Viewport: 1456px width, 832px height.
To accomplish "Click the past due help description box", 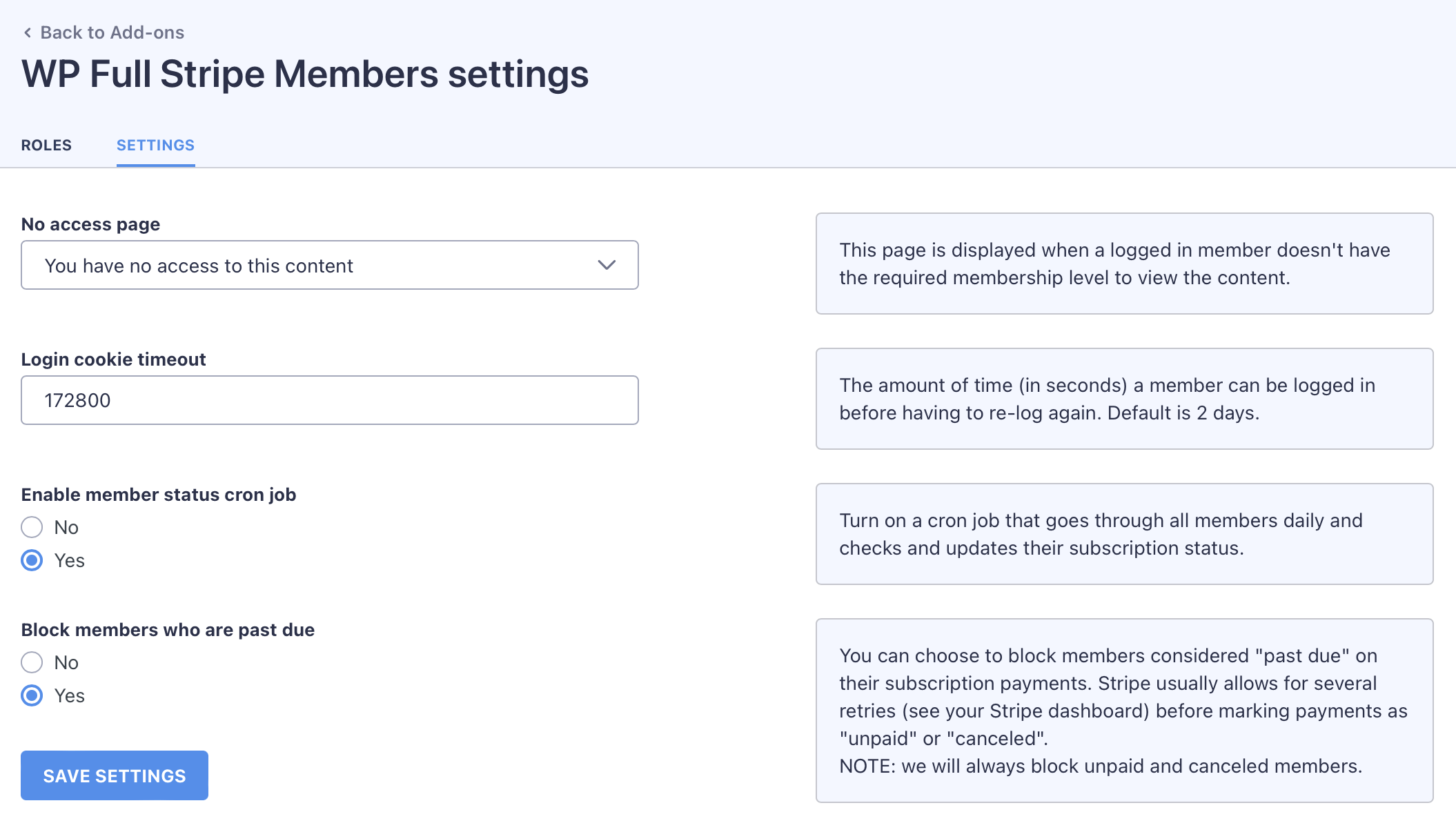I will click(1123, 711).
